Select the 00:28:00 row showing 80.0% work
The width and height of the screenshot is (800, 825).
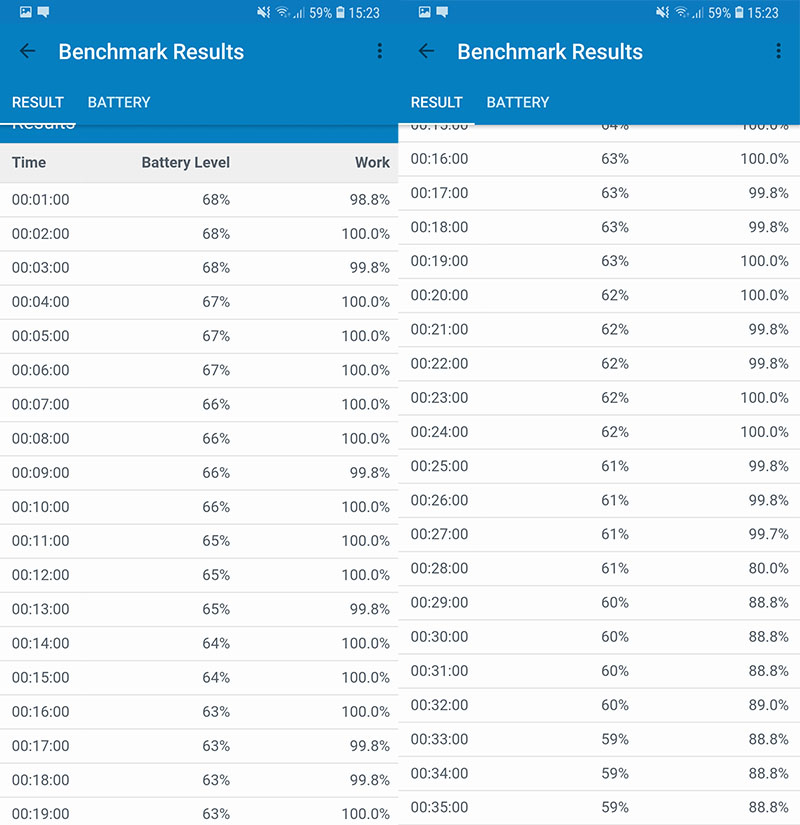(x=600, y=568)
